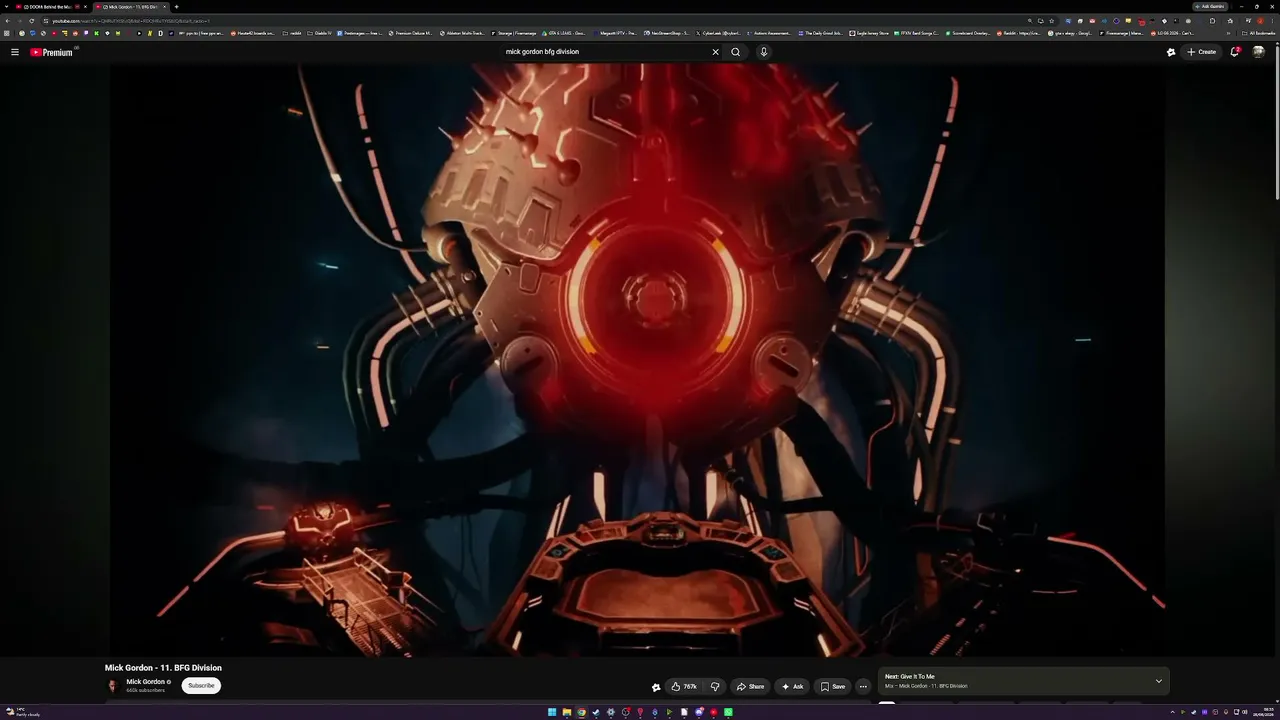
Task: Select the Mick Gordon - 11. BFG Division tab
Action: [130, 7]
